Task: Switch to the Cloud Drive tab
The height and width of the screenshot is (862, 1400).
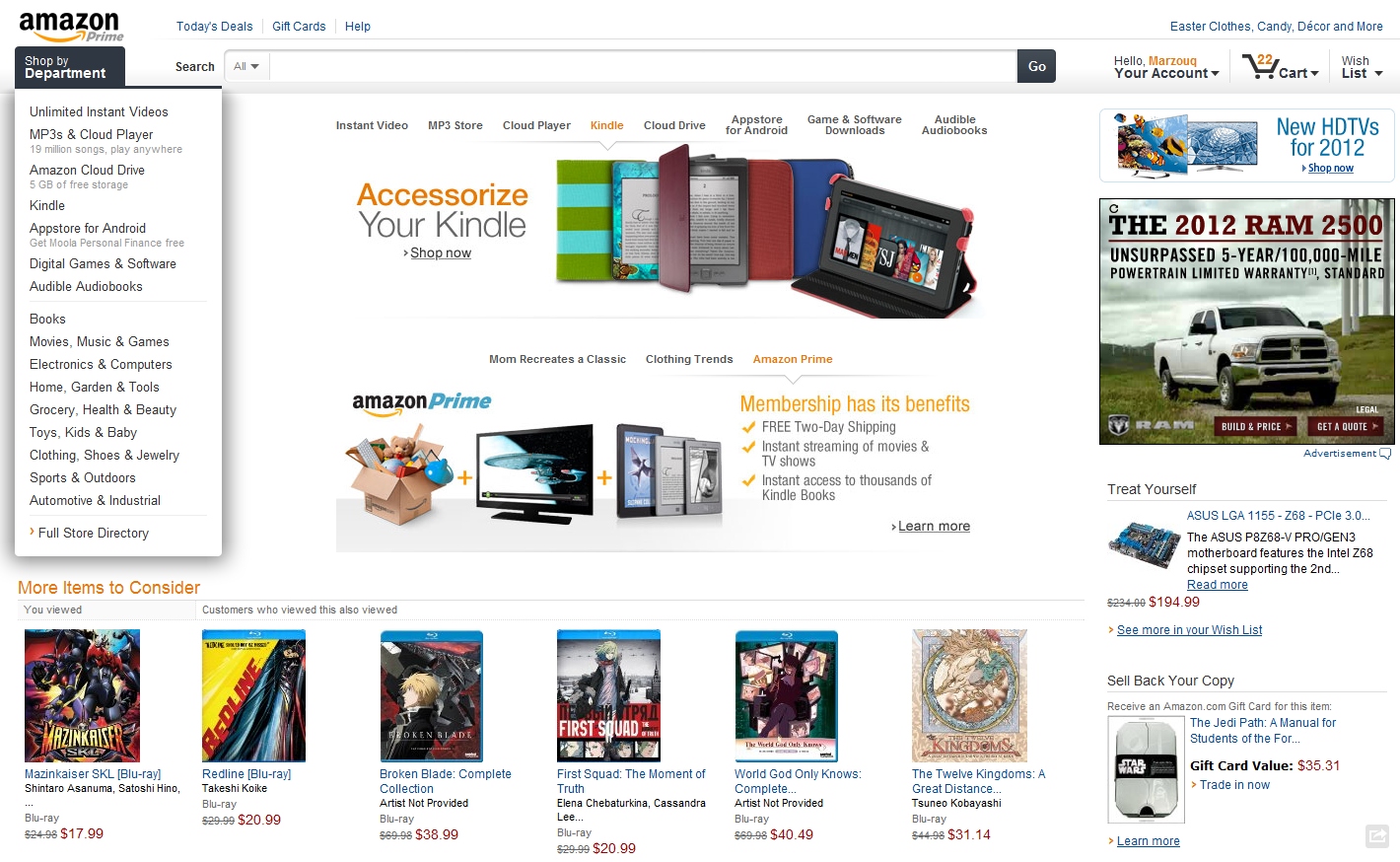Action: click(x=674, y=125)
